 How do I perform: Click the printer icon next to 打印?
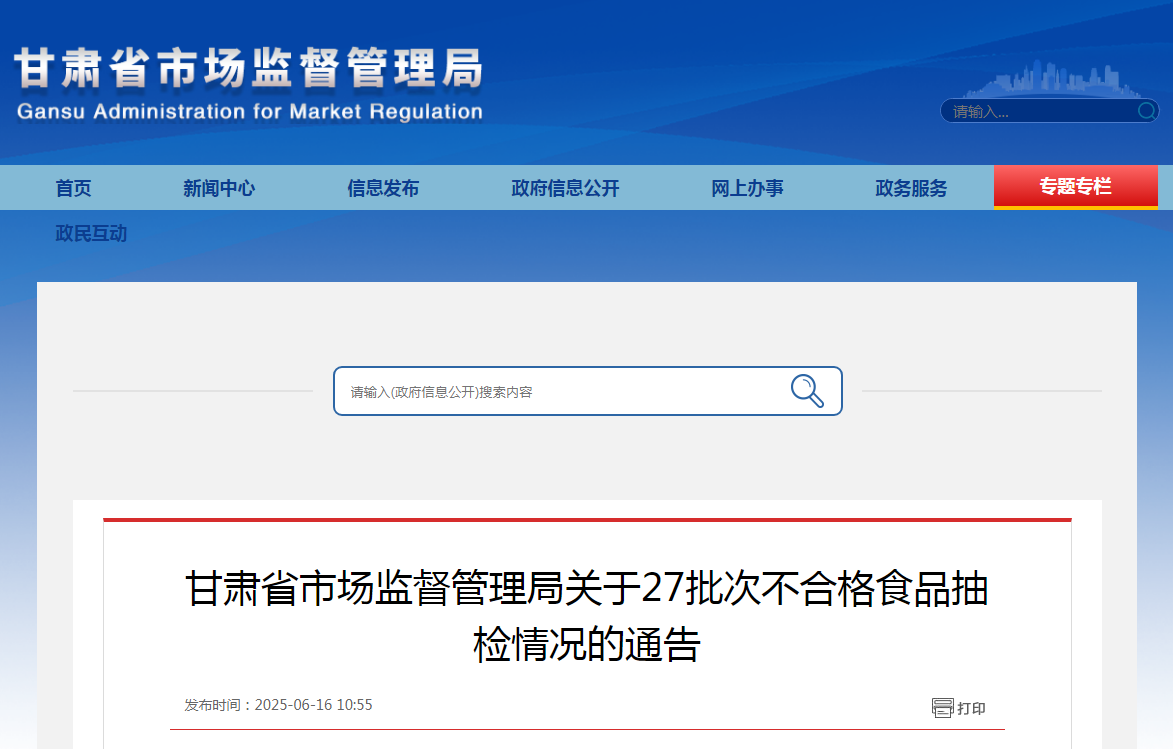(x=943, y=707)
